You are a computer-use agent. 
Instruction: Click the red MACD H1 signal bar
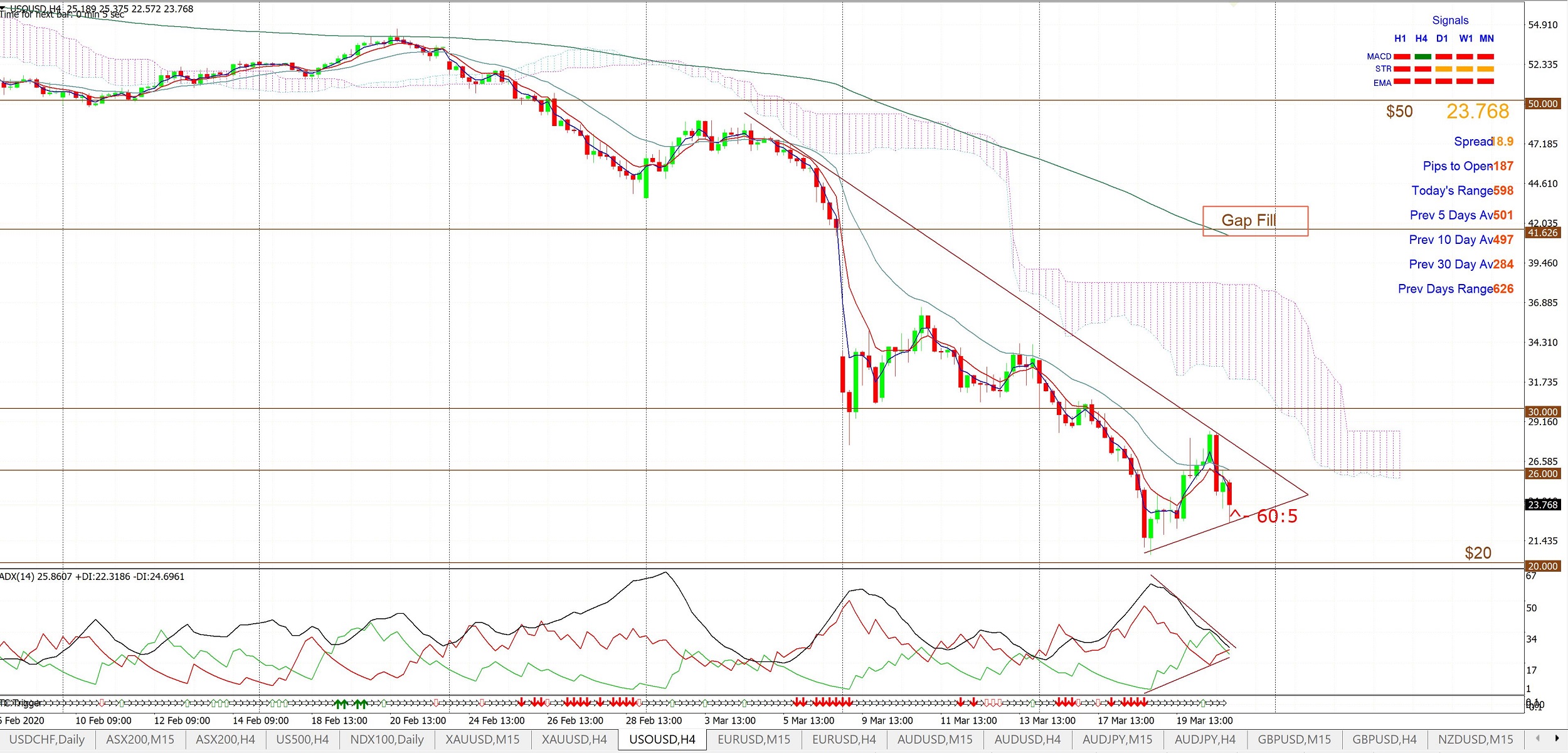point(1402,56)
